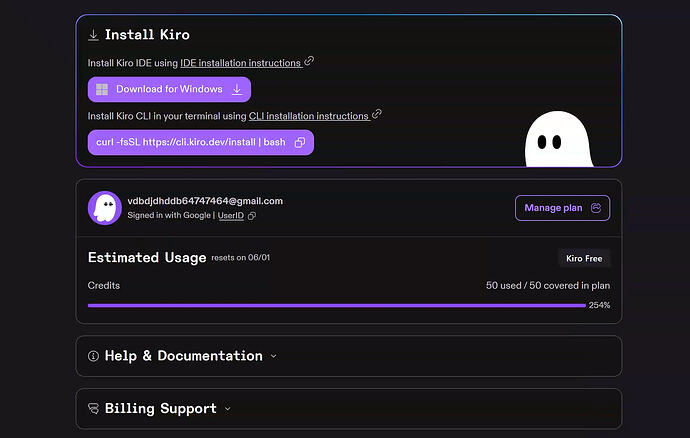Click '50 used / 50 covered in plan'
Image resolution: width=690 pixels, height=438 pixels.
tap(548, 285)
